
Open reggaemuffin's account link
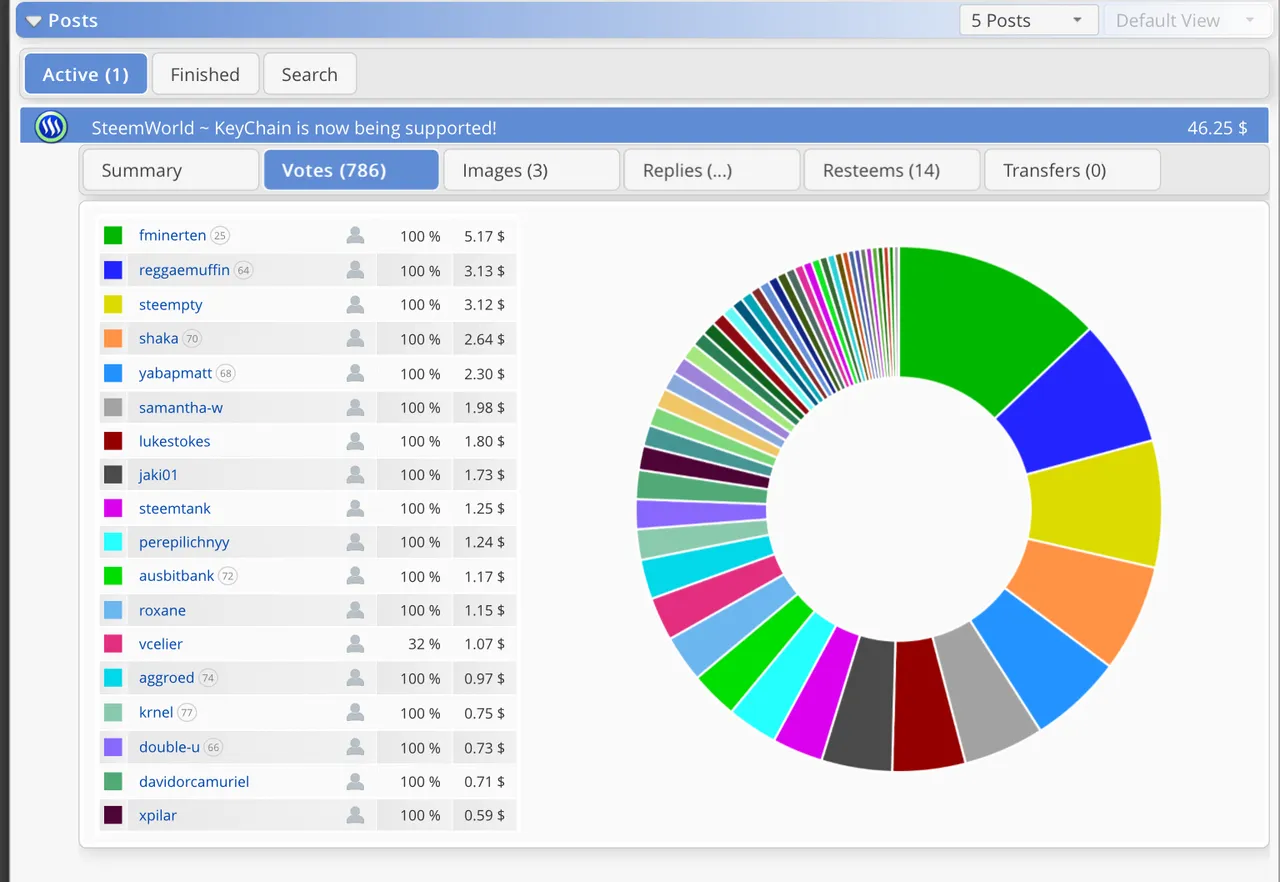point(184,270)
